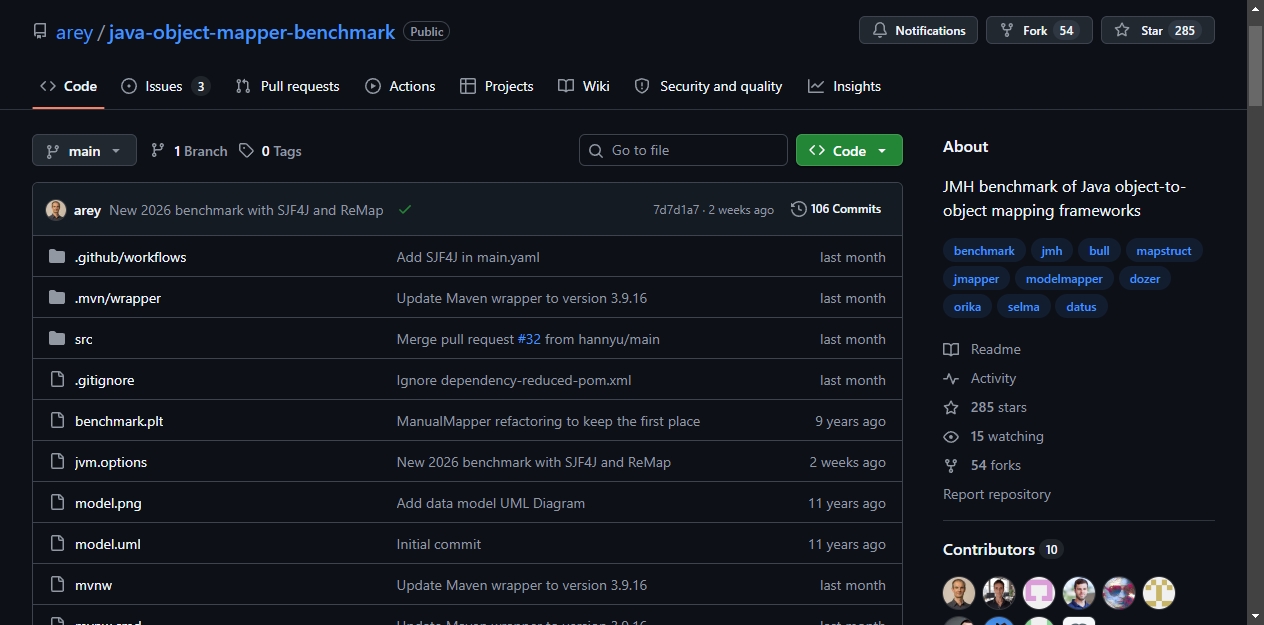Image resolution: width=1264 pixels, height=625 pixels.
Task: Open the .github/workflows folder
Action: pos(130,257)
